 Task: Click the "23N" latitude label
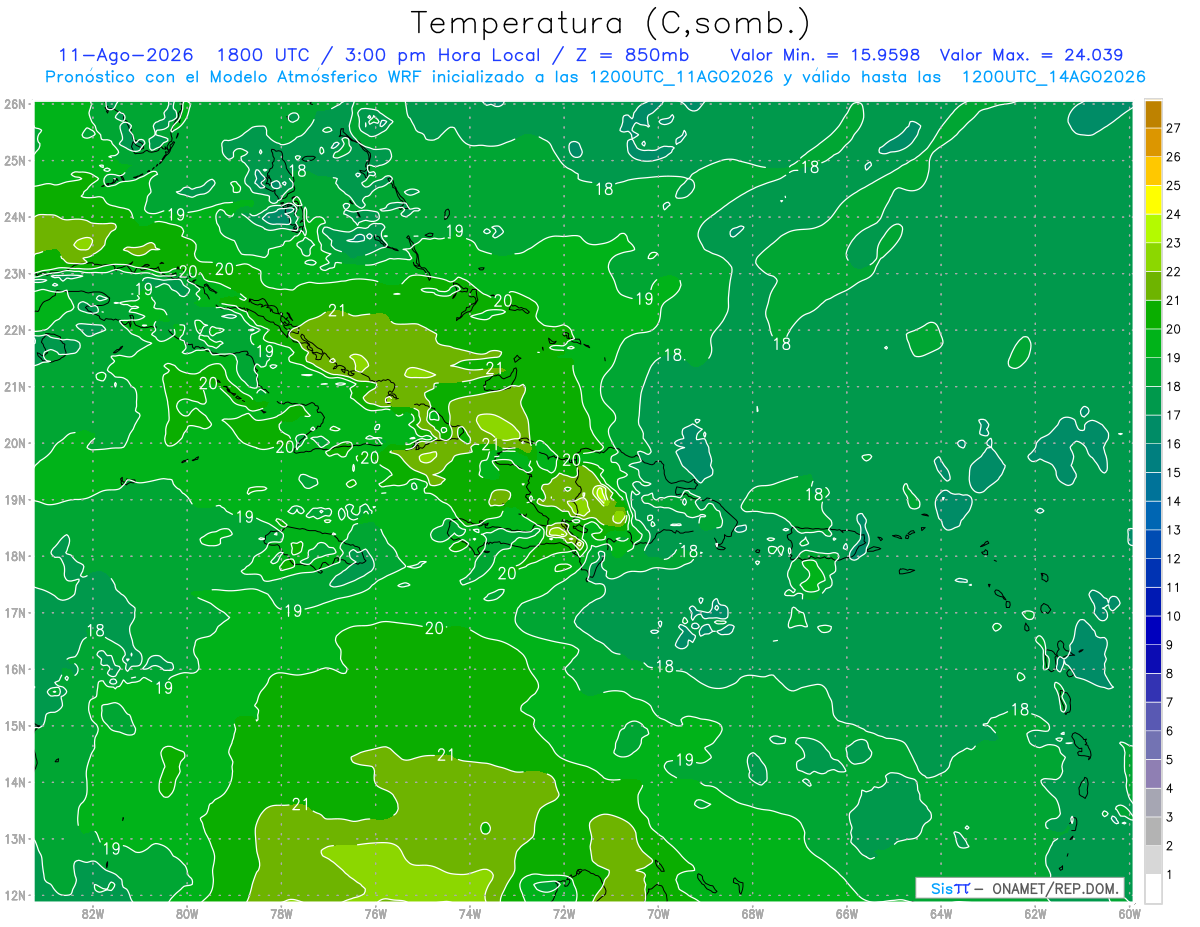(x=16, y=273)
